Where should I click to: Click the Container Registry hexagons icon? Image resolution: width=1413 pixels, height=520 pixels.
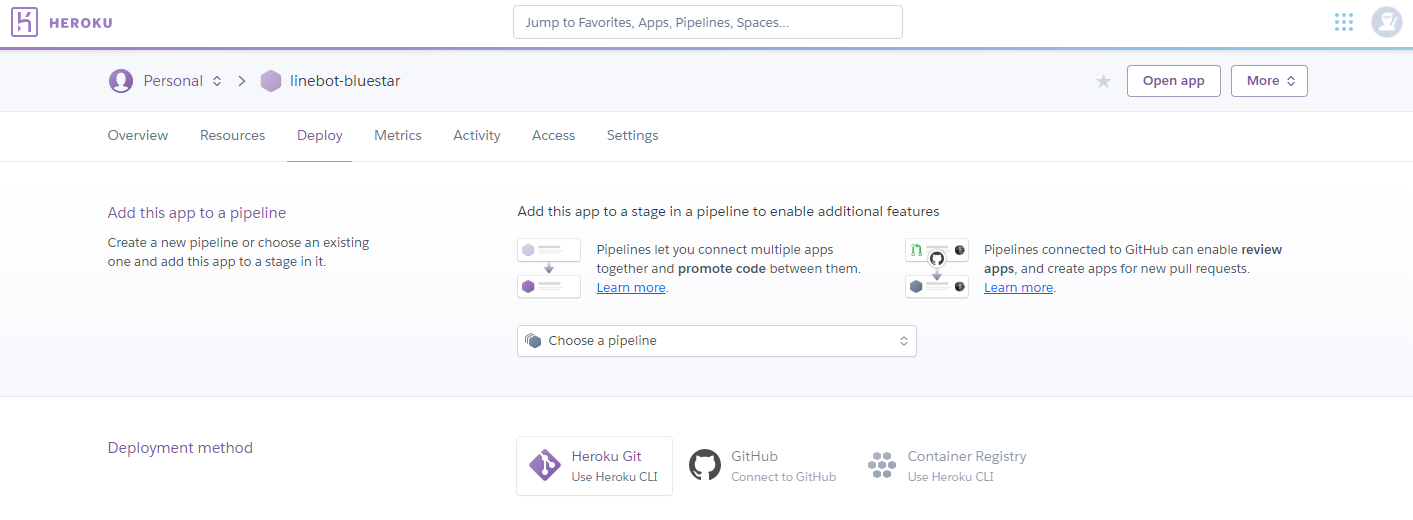tap(881, 465)
